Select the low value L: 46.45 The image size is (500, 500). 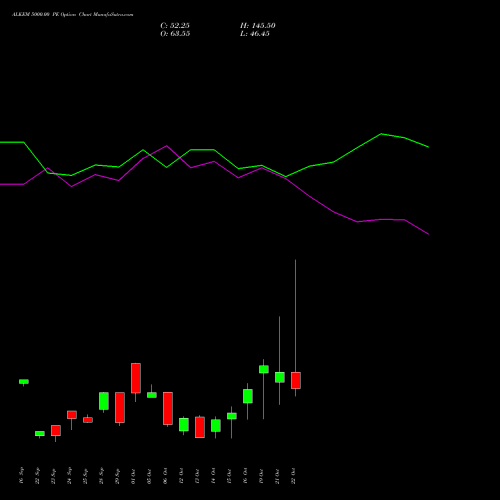coord(255,34)
